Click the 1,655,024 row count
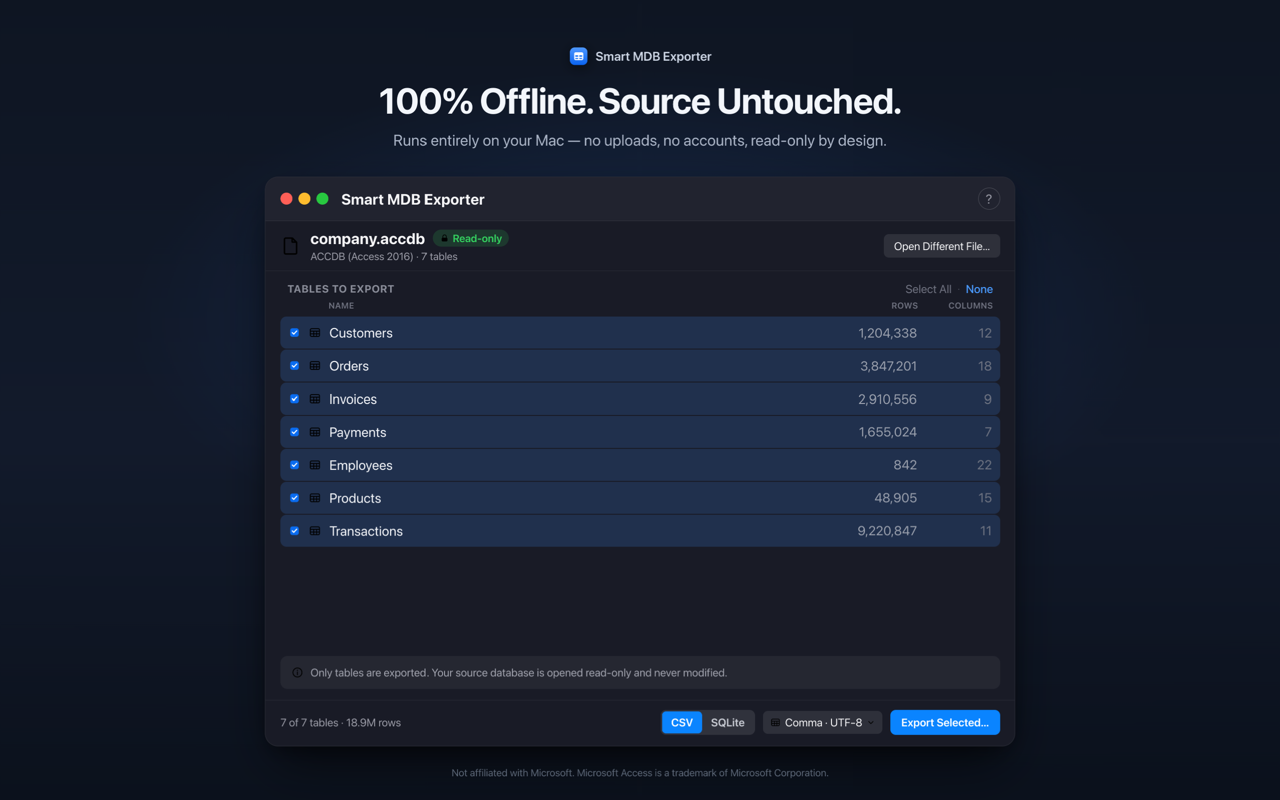Image resolution: width=1280 pixels, height=800 pixels. 887,432
